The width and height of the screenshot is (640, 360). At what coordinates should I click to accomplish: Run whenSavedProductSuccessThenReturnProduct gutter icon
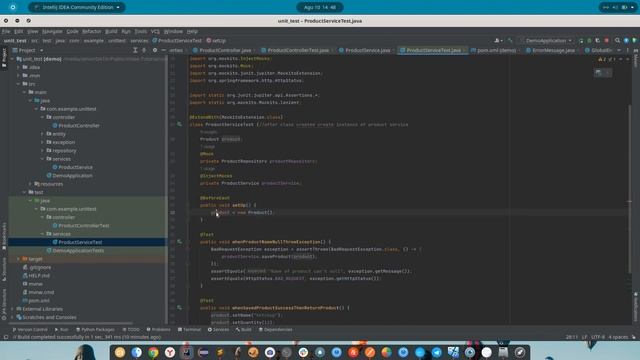point(179,307)
